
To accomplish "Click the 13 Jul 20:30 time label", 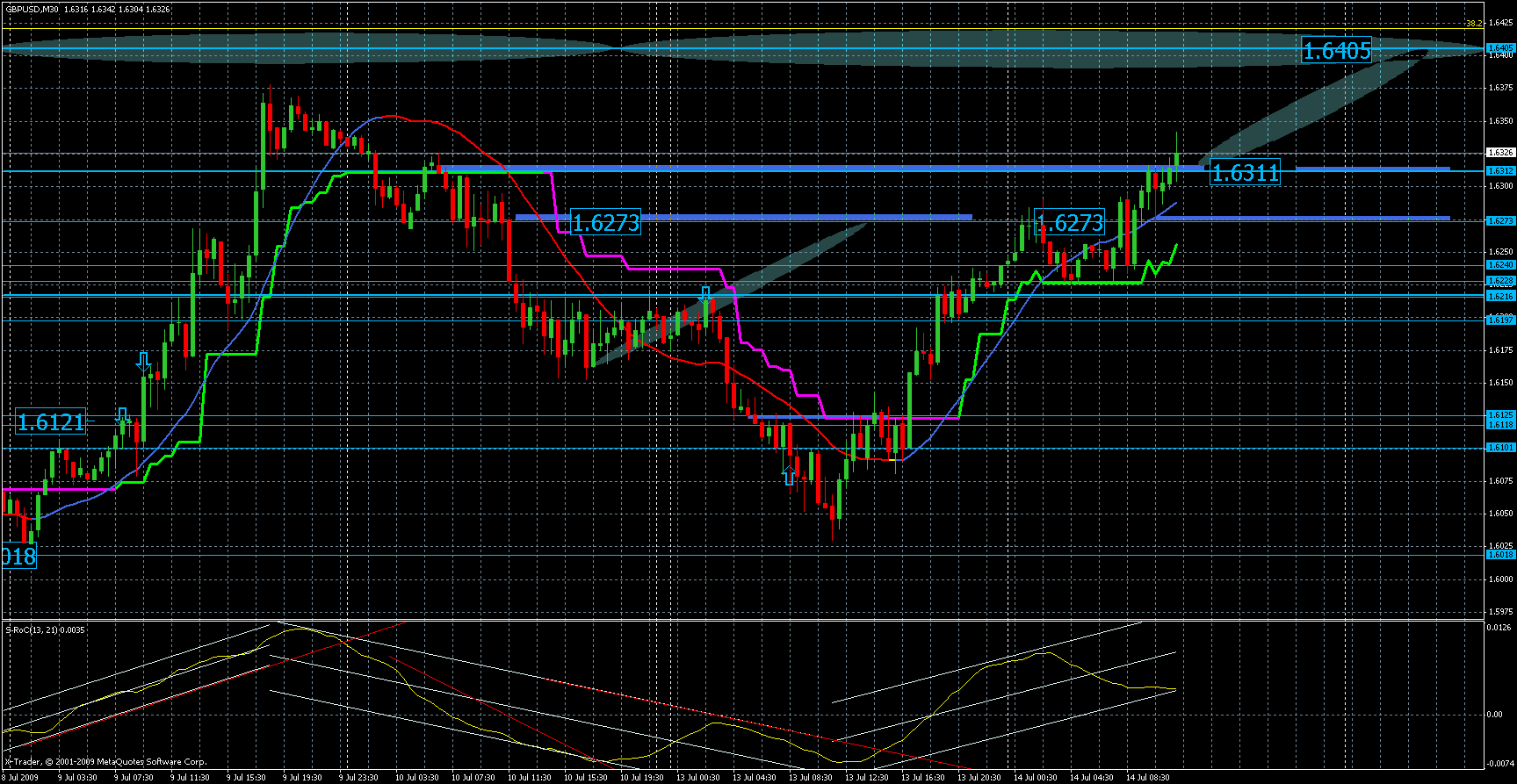I will [979, 778].
